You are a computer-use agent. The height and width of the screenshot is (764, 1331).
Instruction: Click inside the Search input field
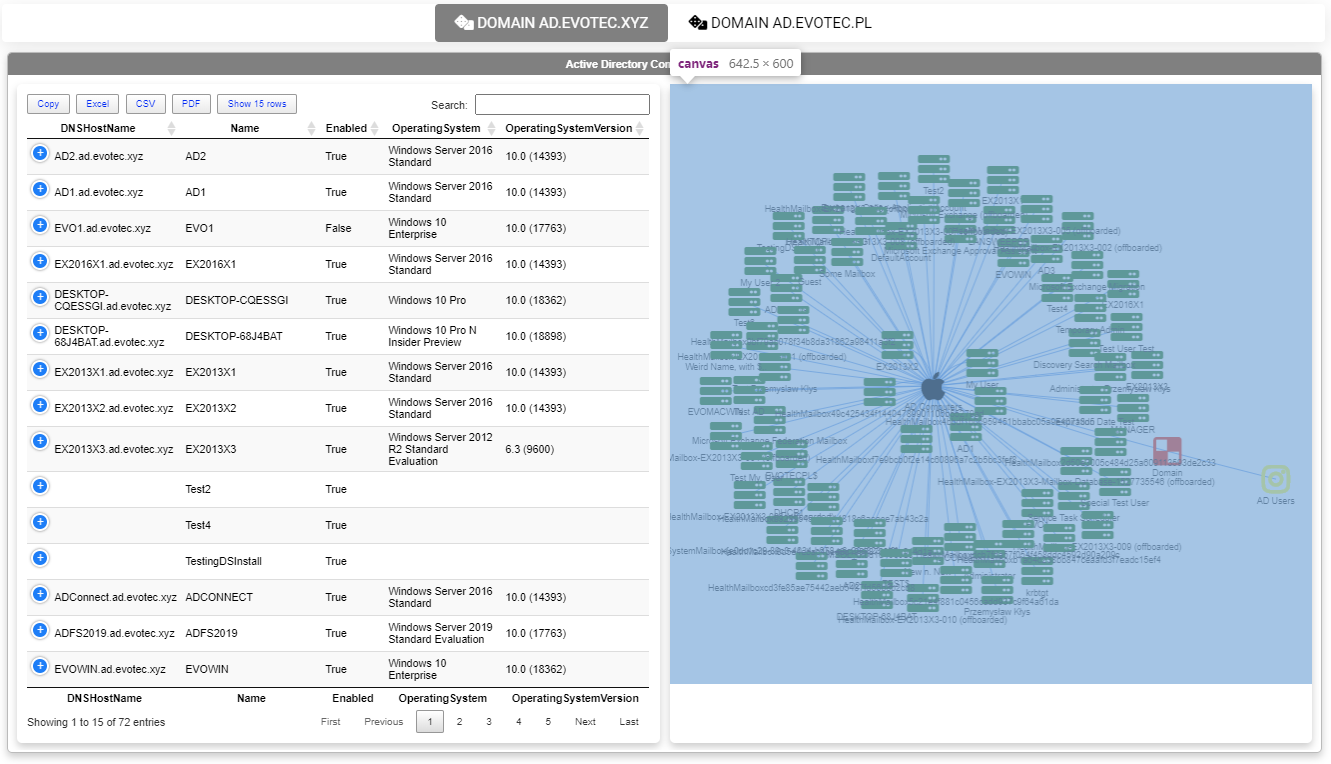(x=561, y=104)
